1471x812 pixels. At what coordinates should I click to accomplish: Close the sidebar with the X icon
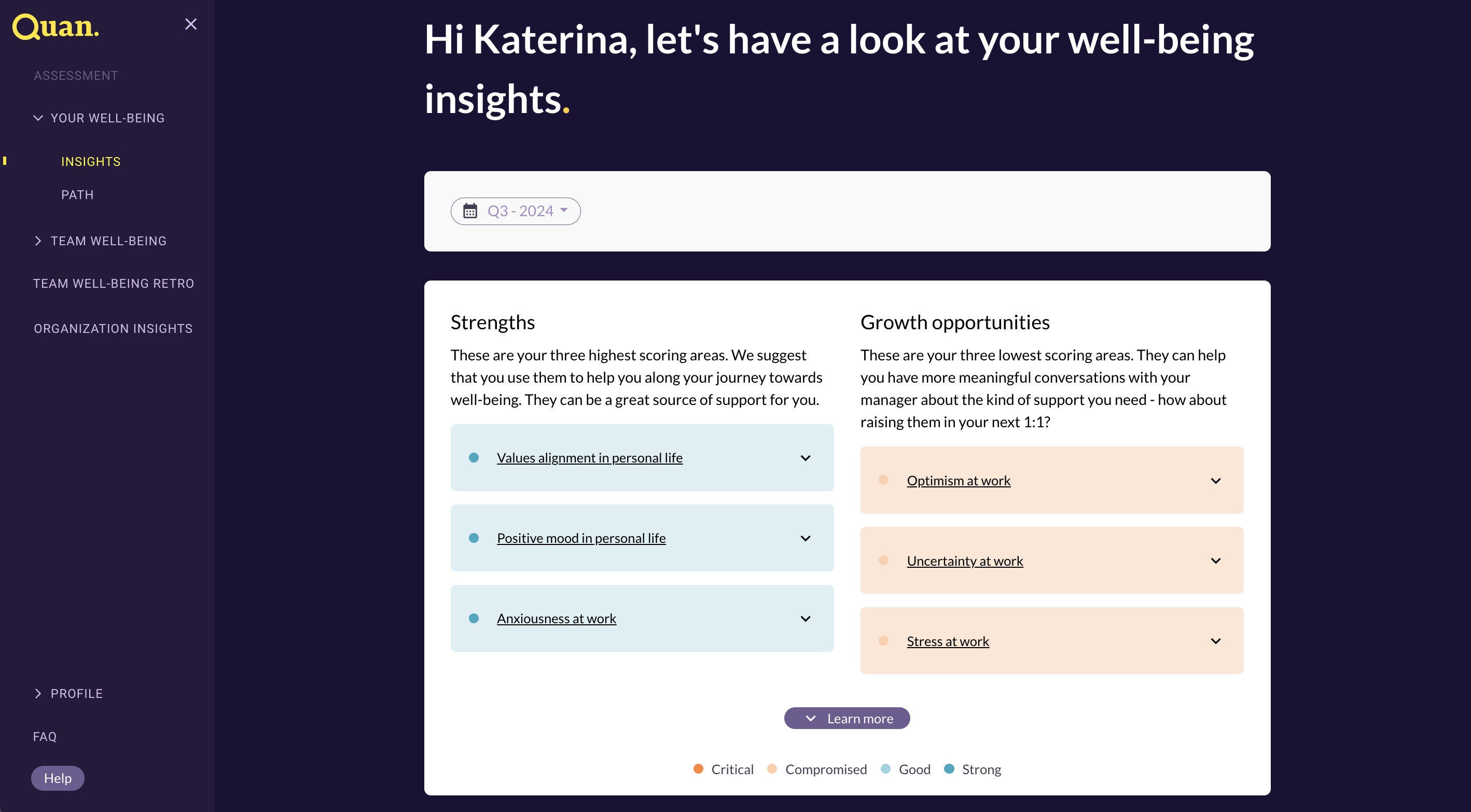click(x=191, y=24)
